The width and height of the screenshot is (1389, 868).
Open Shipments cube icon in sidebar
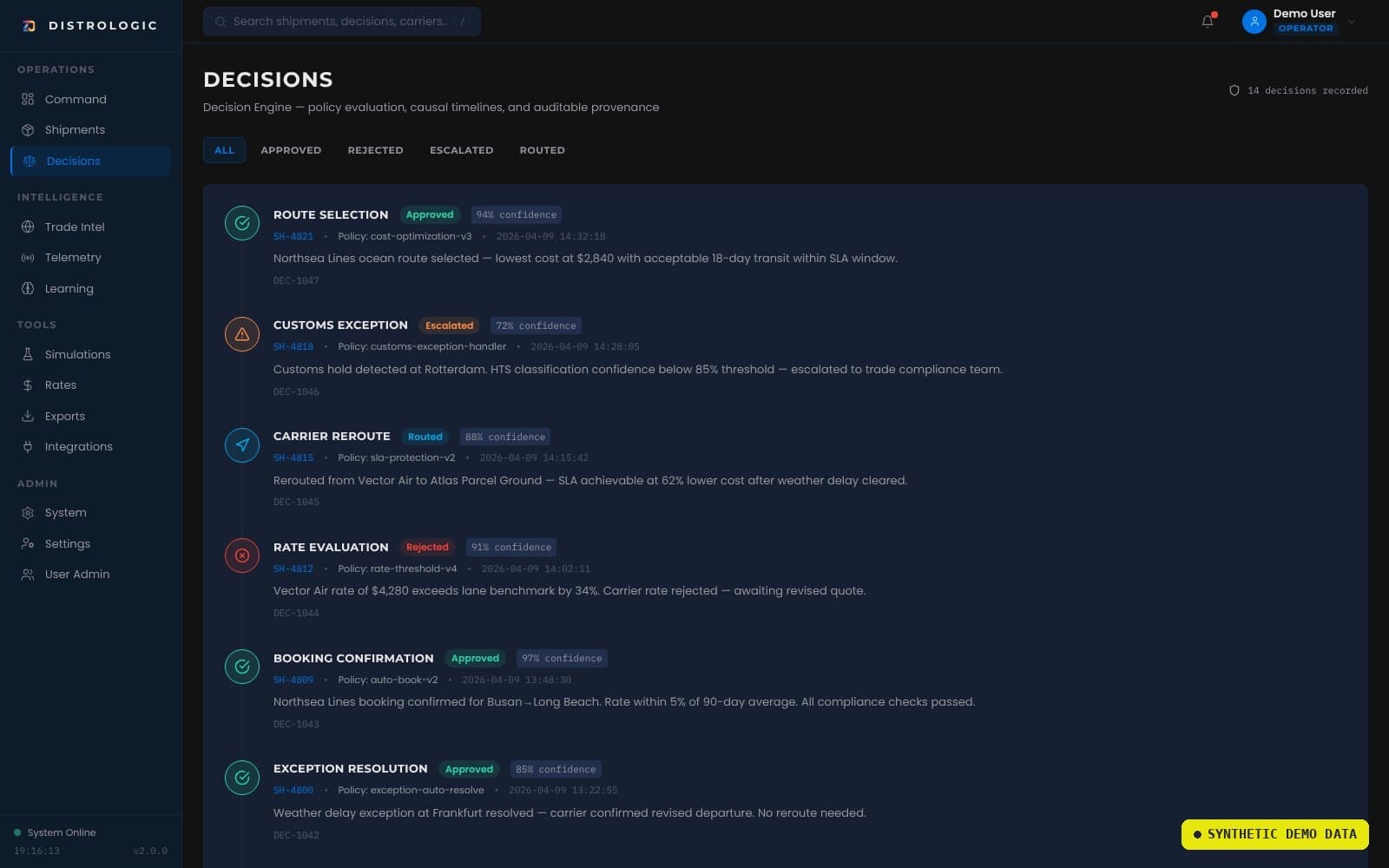tap(28, 129)
